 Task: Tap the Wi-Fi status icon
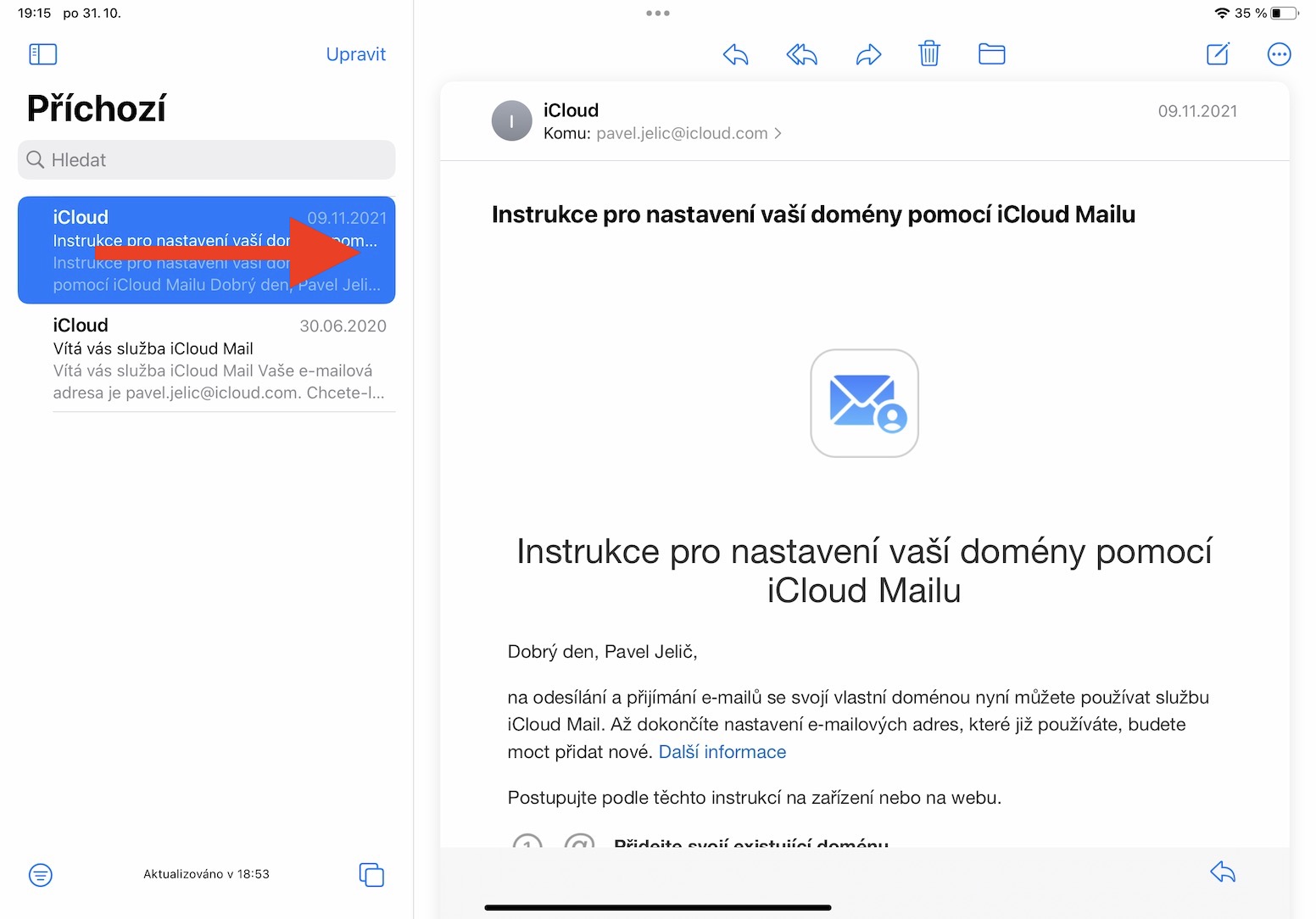pyautogui.click(x=1222, y=13)
